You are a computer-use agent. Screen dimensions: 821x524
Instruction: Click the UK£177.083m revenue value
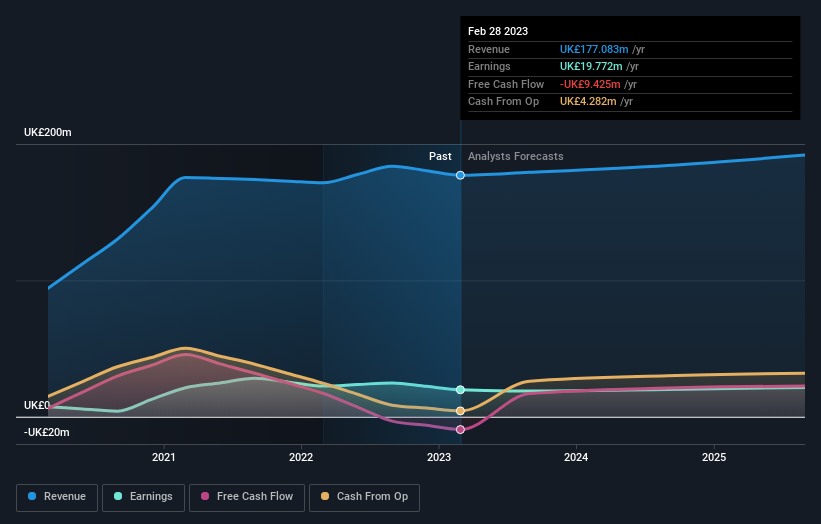tap(594, 49)
